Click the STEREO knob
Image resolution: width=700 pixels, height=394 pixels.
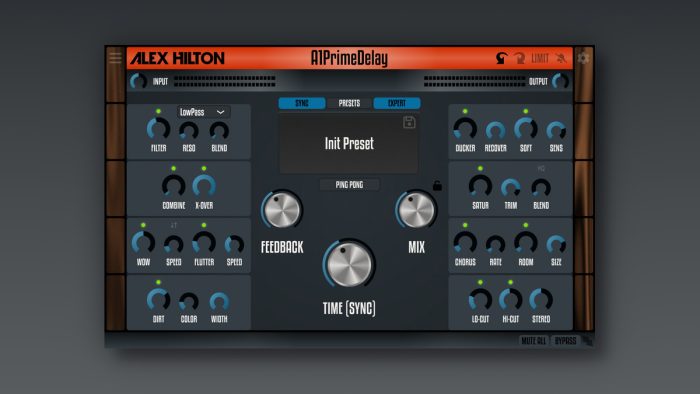pos(541,300)
